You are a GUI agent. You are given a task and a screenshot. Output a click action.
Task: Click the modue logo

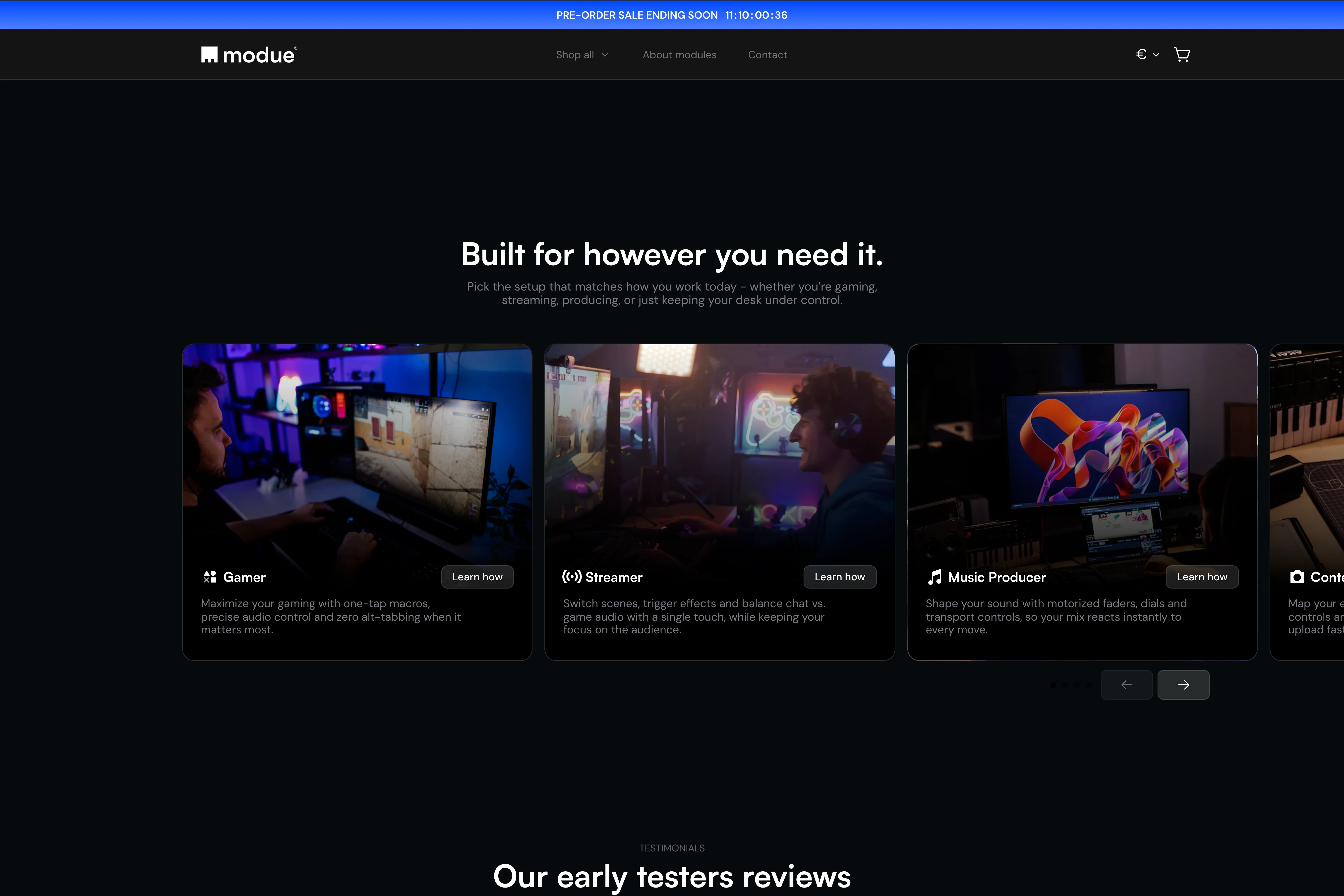click(x=249, y=54)
